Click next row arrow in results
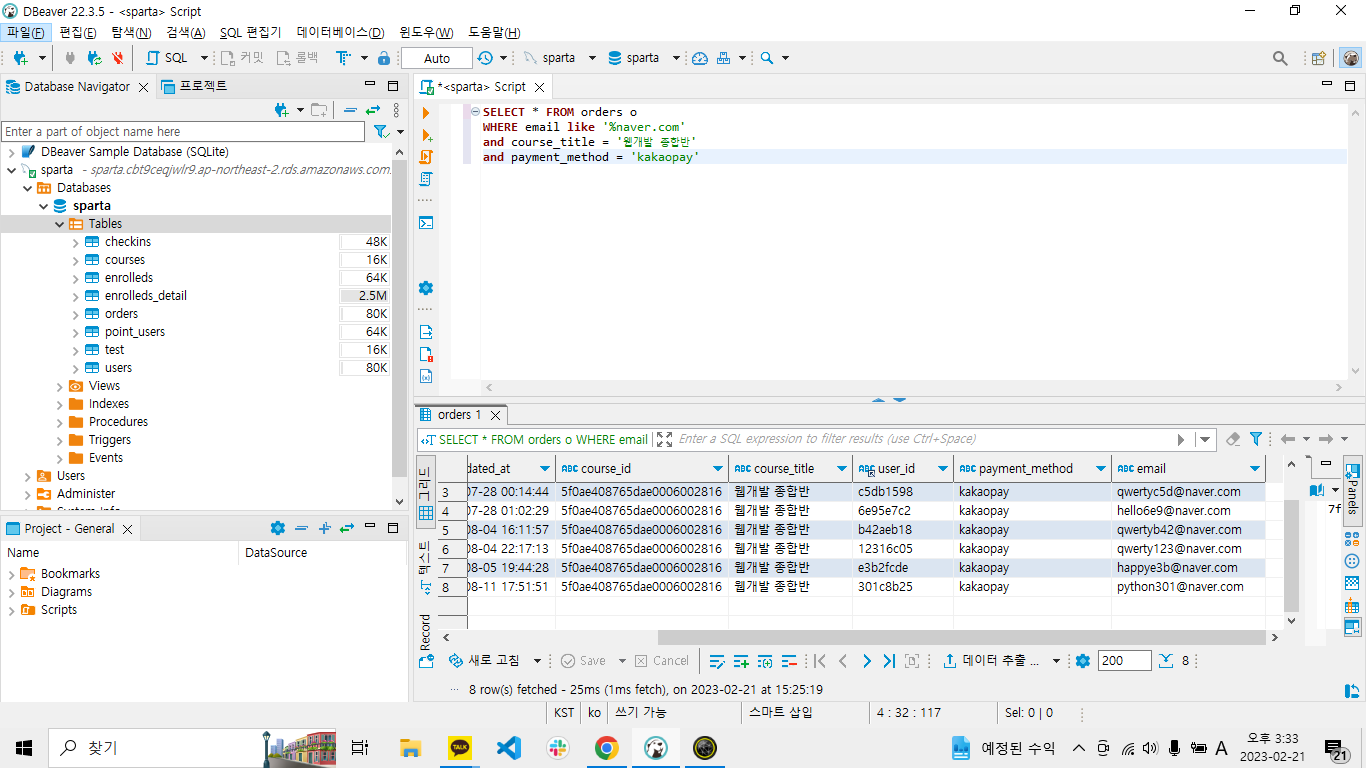Screen dimensions: 1366x768 pyautogui.click(x=866, y=661)
